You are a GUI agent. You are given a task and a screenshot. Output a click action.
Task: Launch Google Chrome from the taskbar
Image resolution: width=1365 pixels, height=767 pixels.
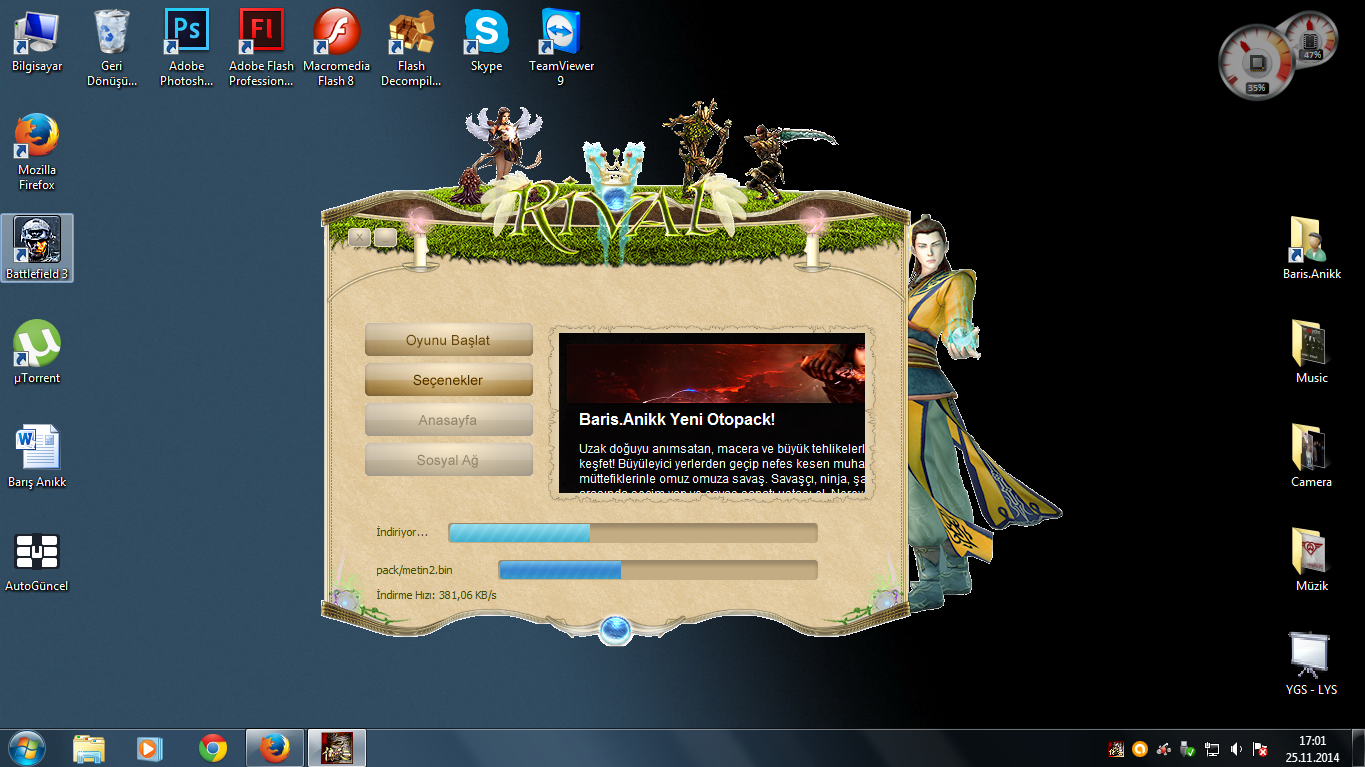coord(212,748)
